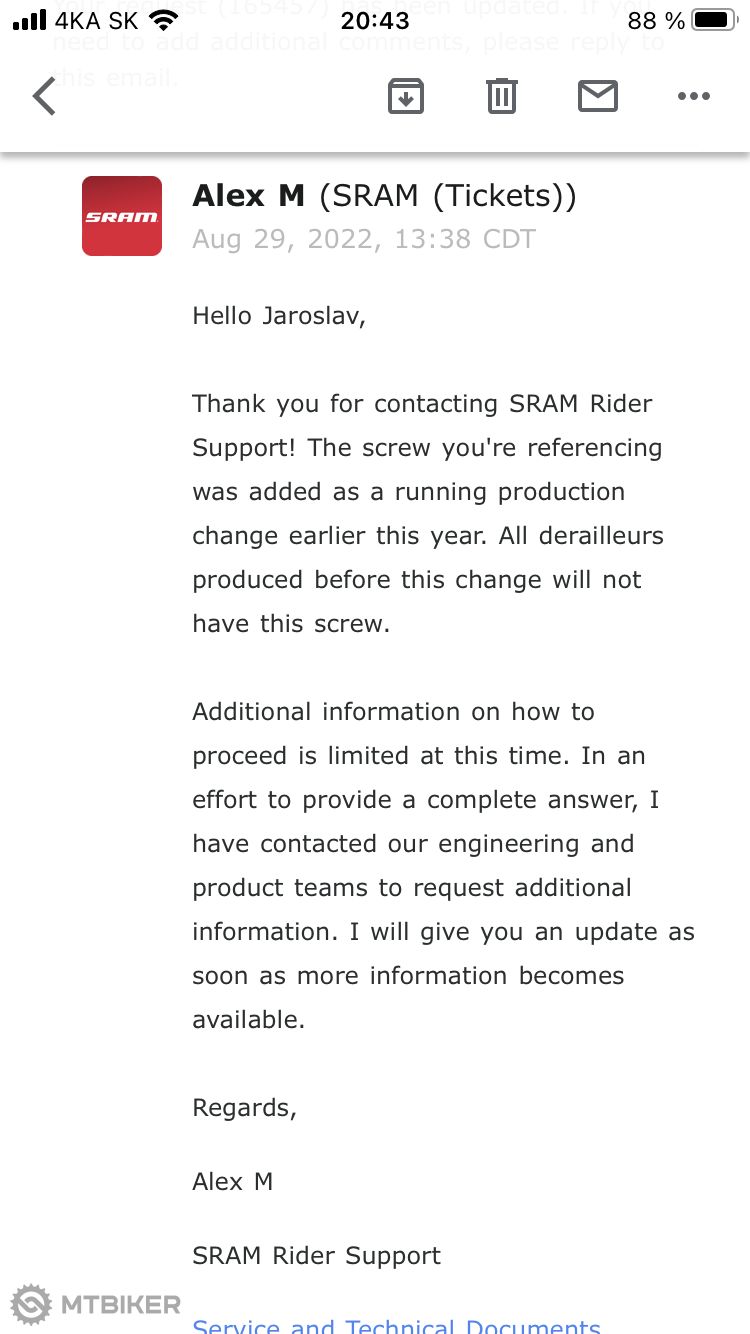Archive this email with the box icon
Screen dimensions: 750x1334
coord(406,96)
